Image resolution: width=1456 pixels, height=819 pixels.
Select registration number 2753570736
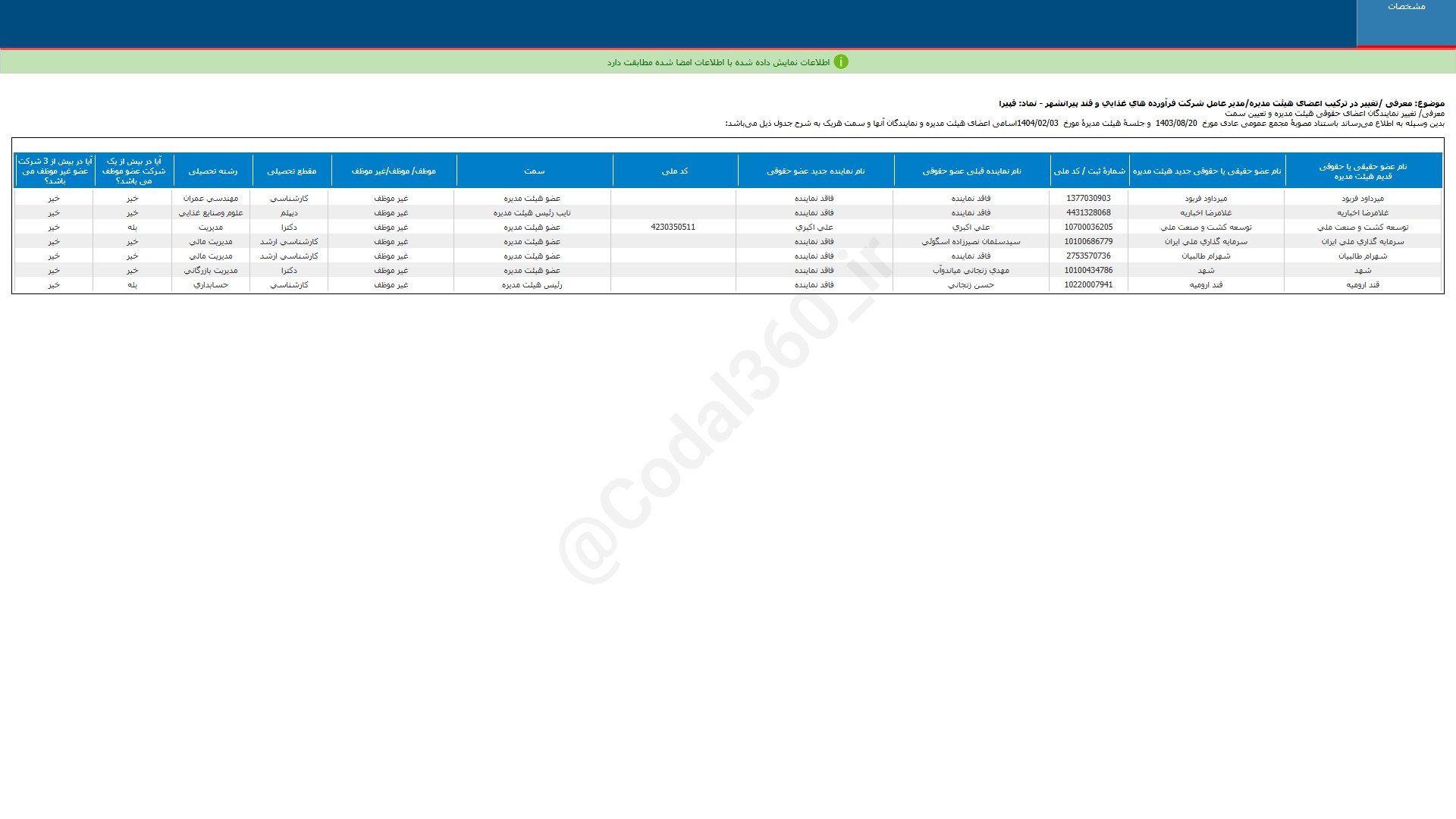1088,256
